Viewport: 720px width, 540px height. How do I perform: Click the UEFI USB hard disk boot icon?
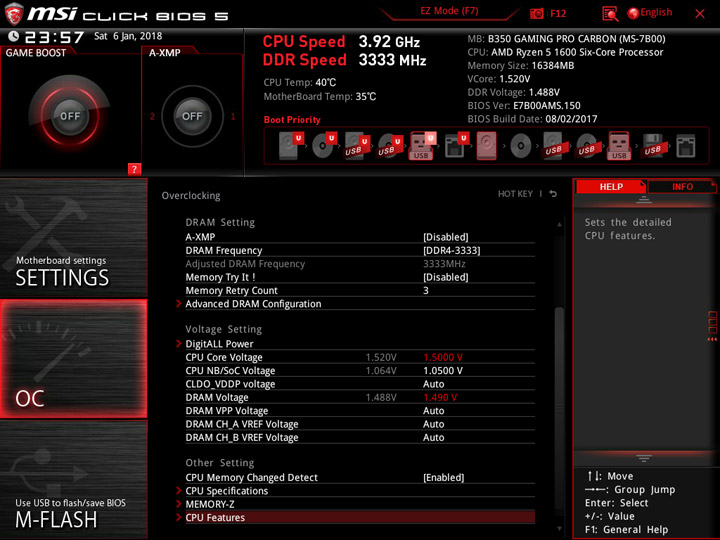357,146
